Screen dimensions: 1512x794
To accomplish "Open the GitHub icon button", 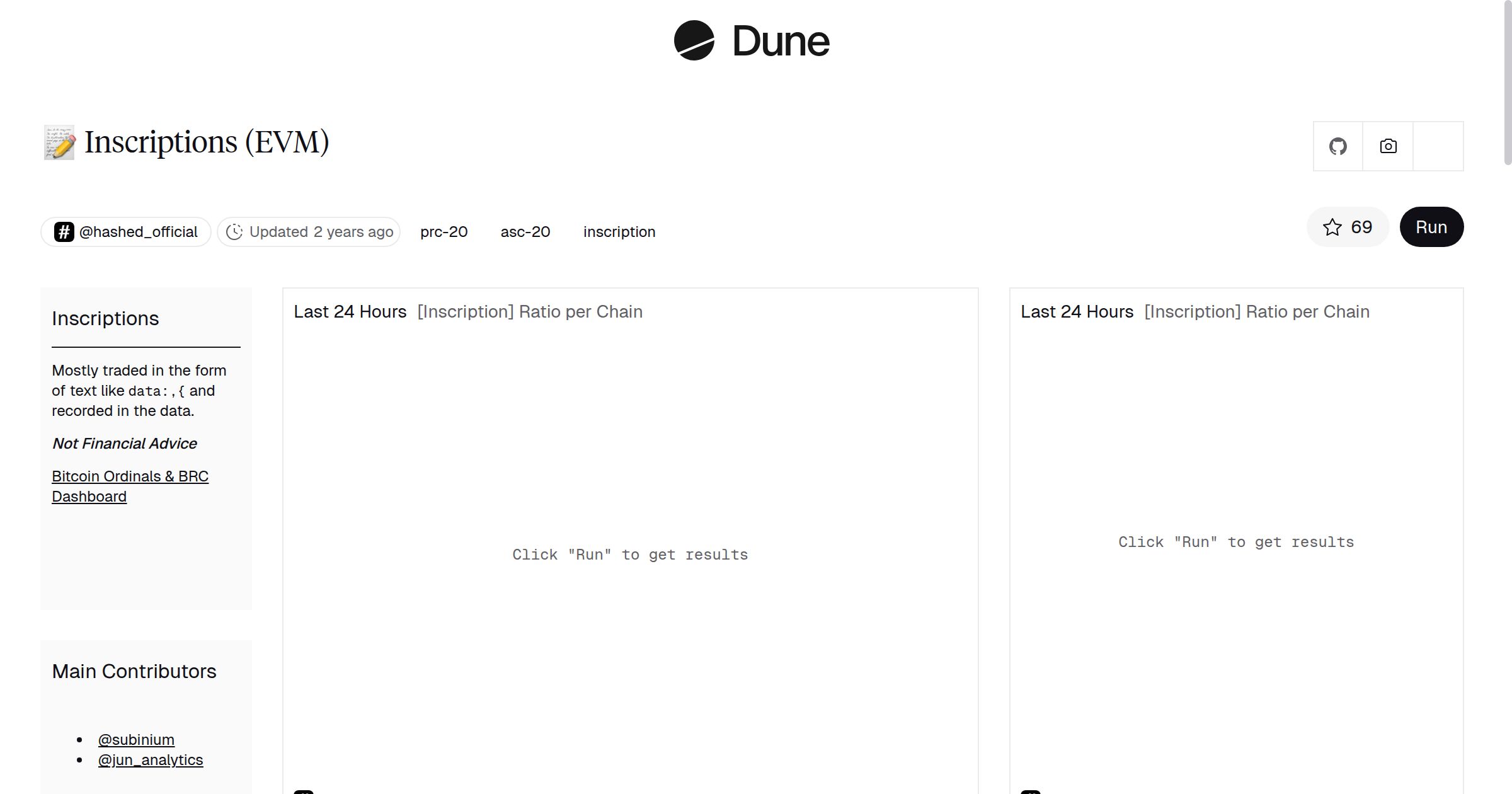I will point(1337,146).
